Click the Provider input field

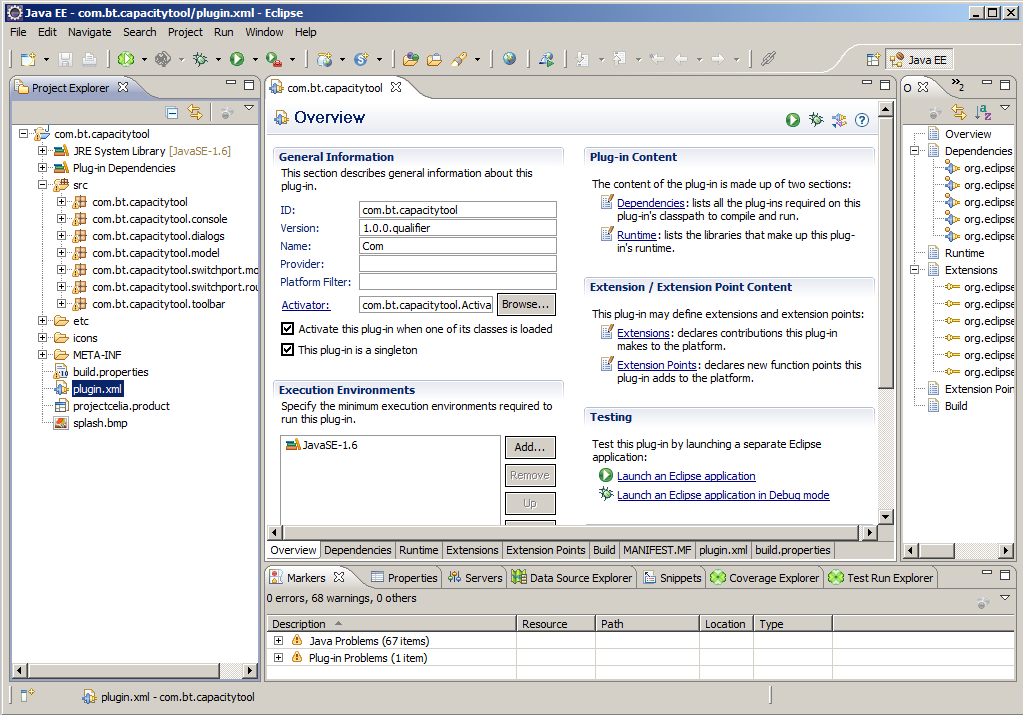457,264
